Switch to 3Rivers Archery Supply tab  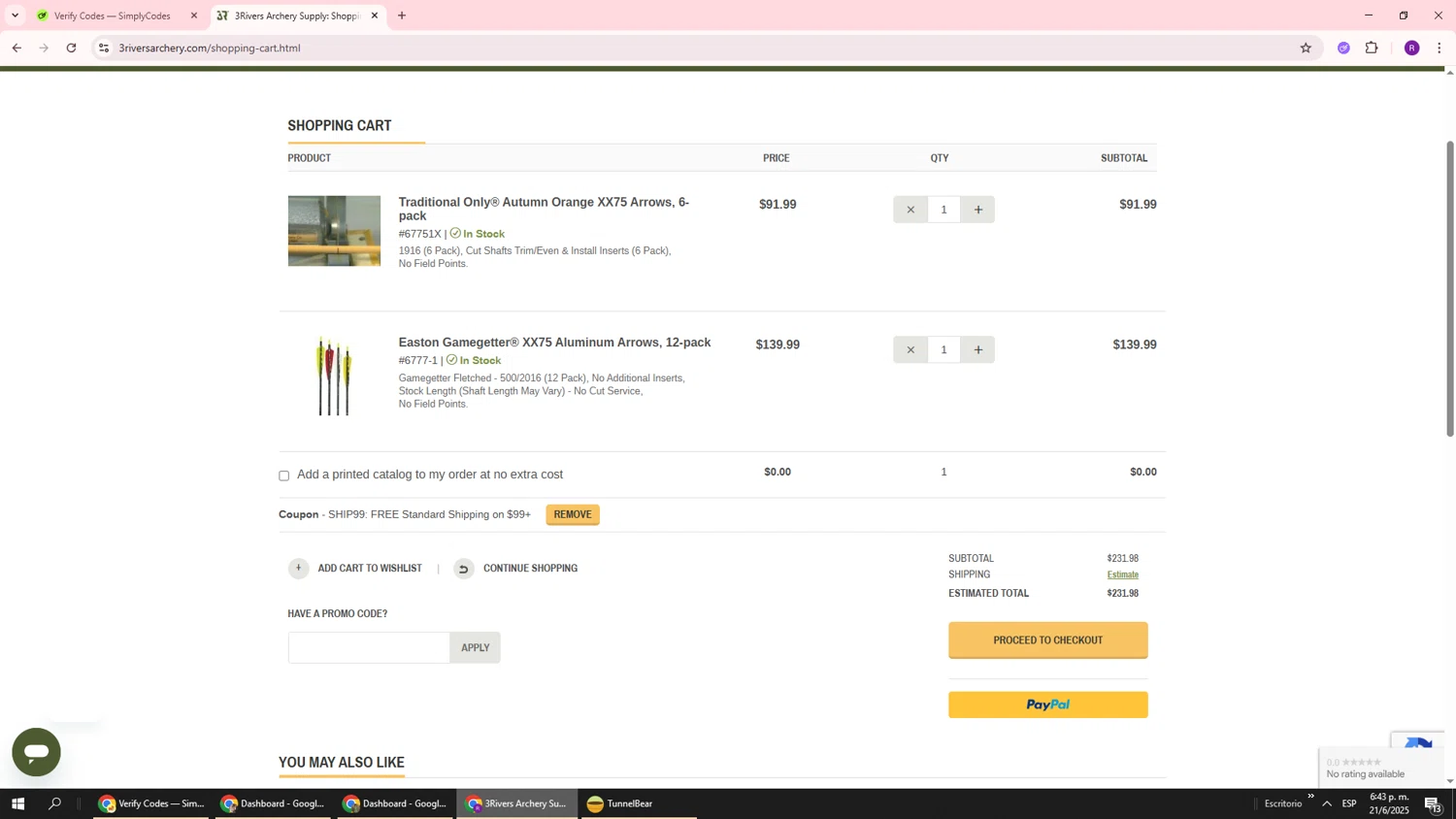[296, 16]
